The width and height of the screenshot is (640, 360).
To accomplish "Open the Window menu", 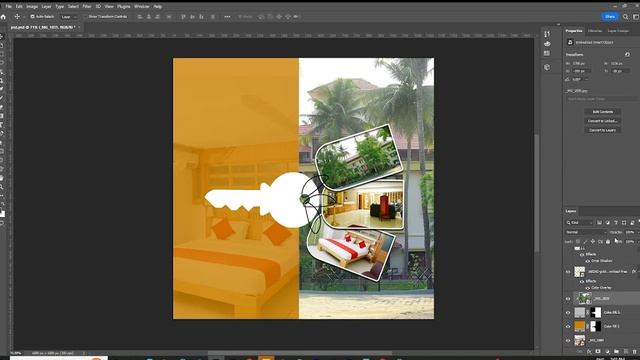I will coord(142,7).
